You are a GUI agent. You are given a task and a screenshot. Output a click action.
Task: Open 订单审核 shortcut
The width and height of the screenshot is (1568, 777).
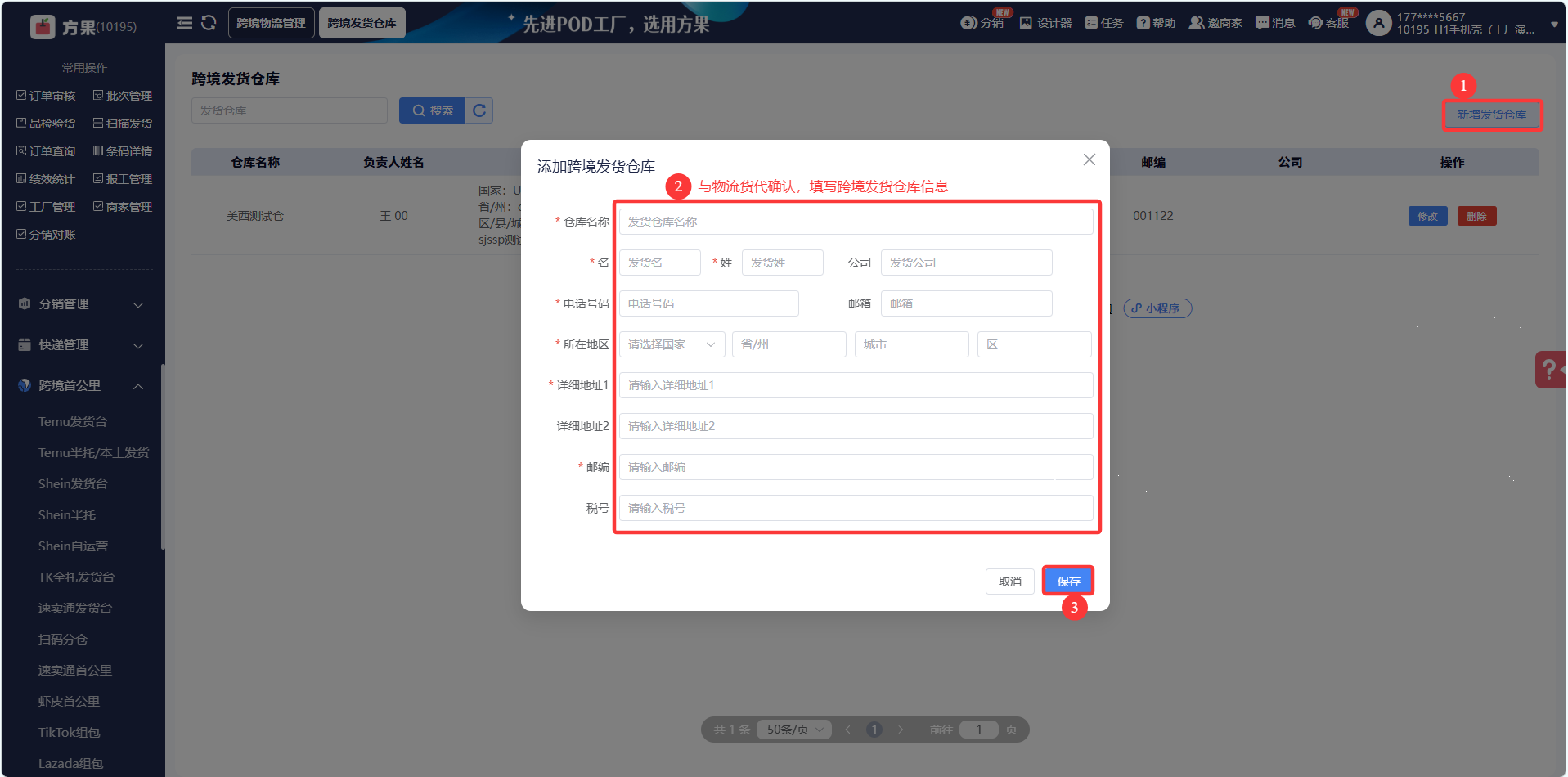click(46, 96)
